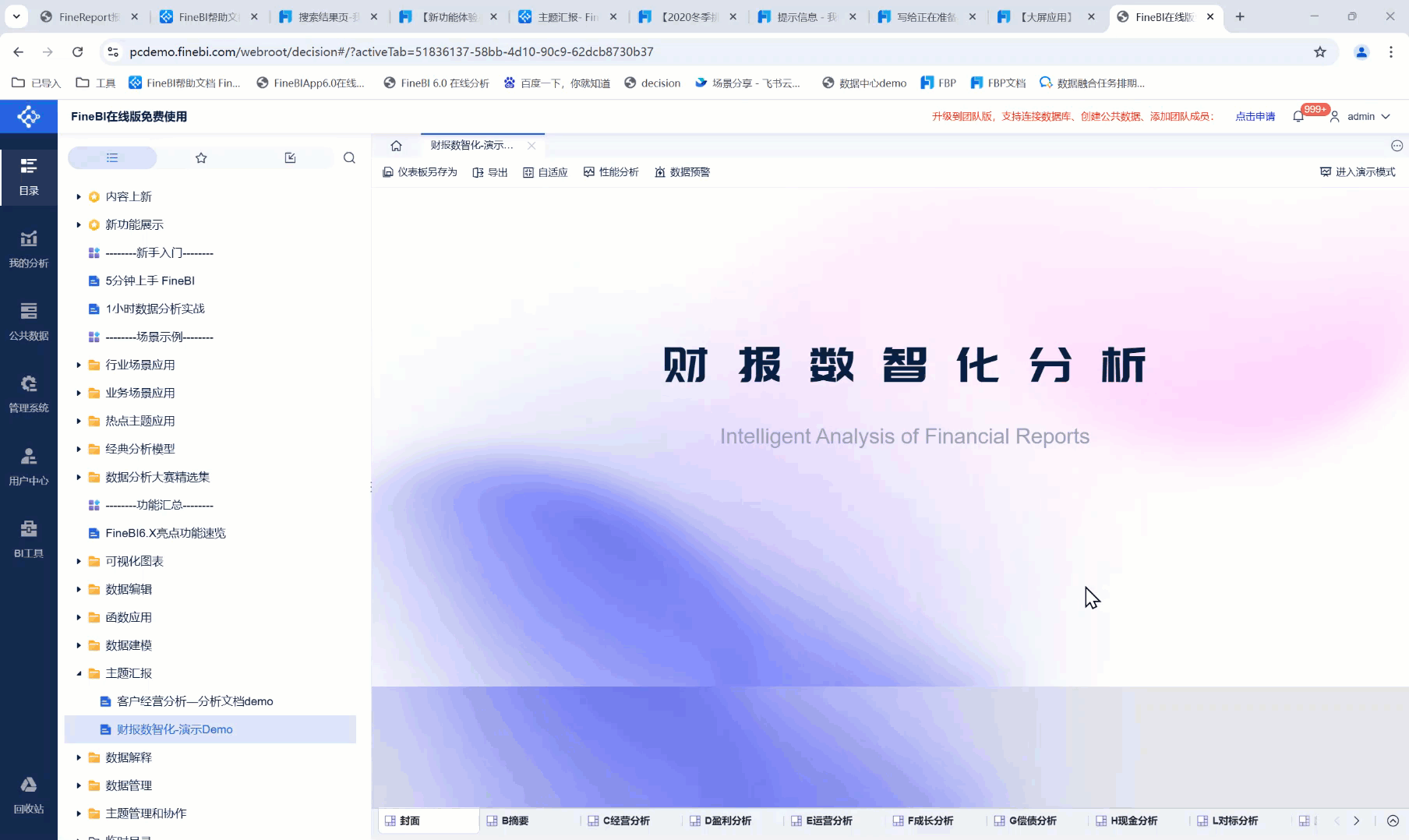The width and height of the screenshot is (1409, 840).
Task: Open a new browser tab
Action: point(1240,16)
